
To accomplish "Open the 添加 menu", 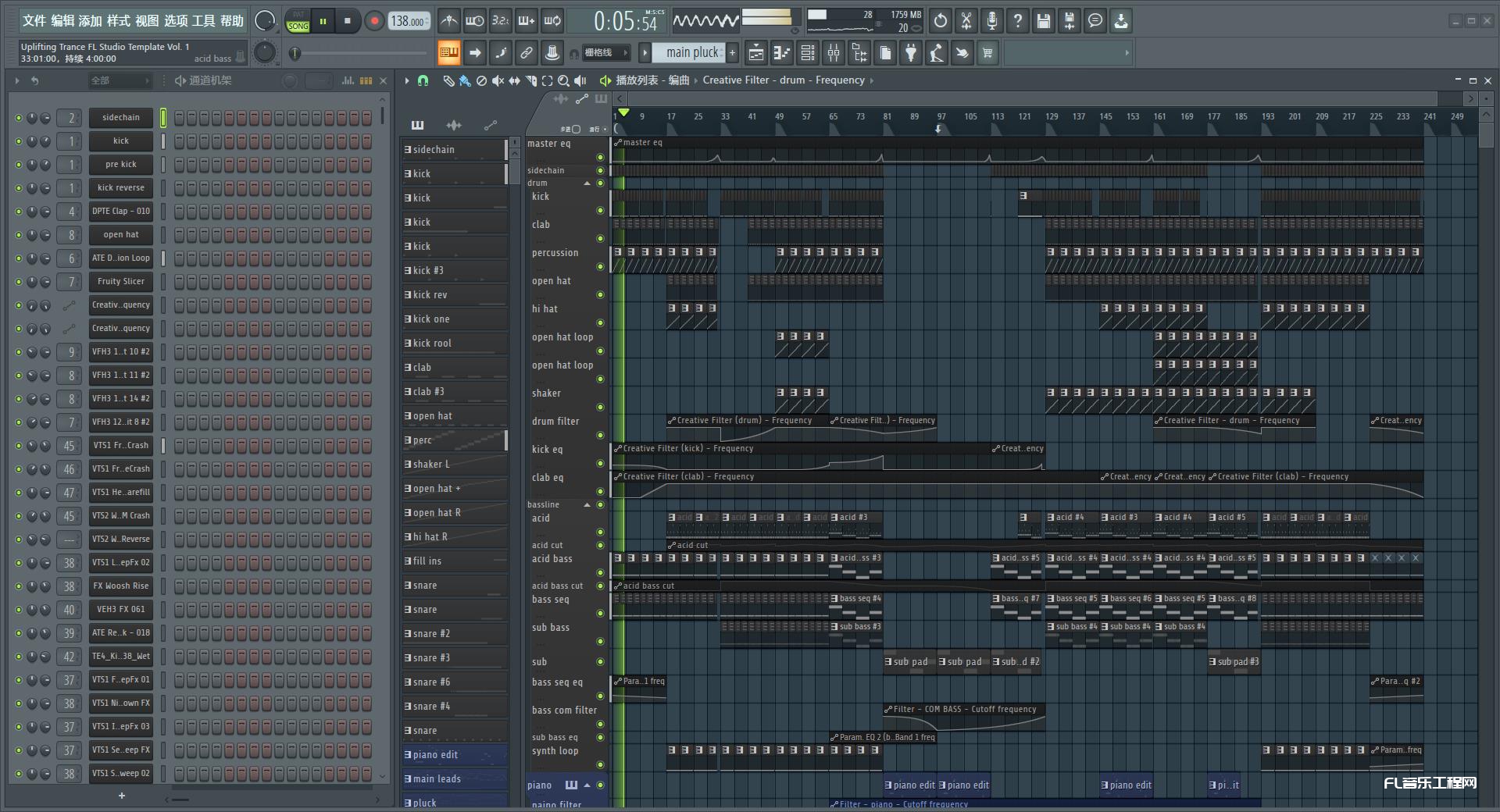I will (x=91, y=21).
